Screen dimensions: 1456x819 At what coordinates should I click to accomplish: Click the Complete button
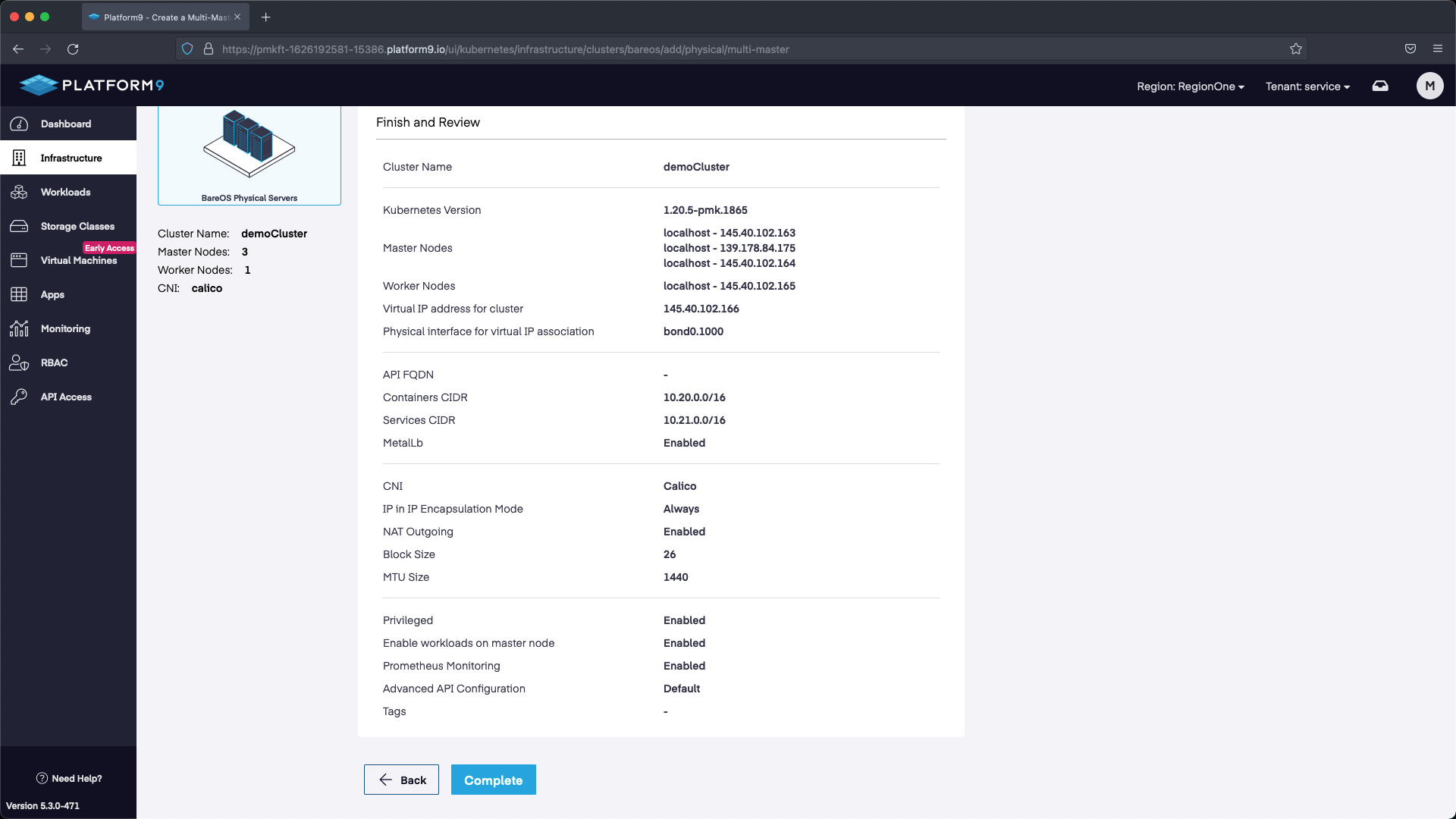coord(494,780)
